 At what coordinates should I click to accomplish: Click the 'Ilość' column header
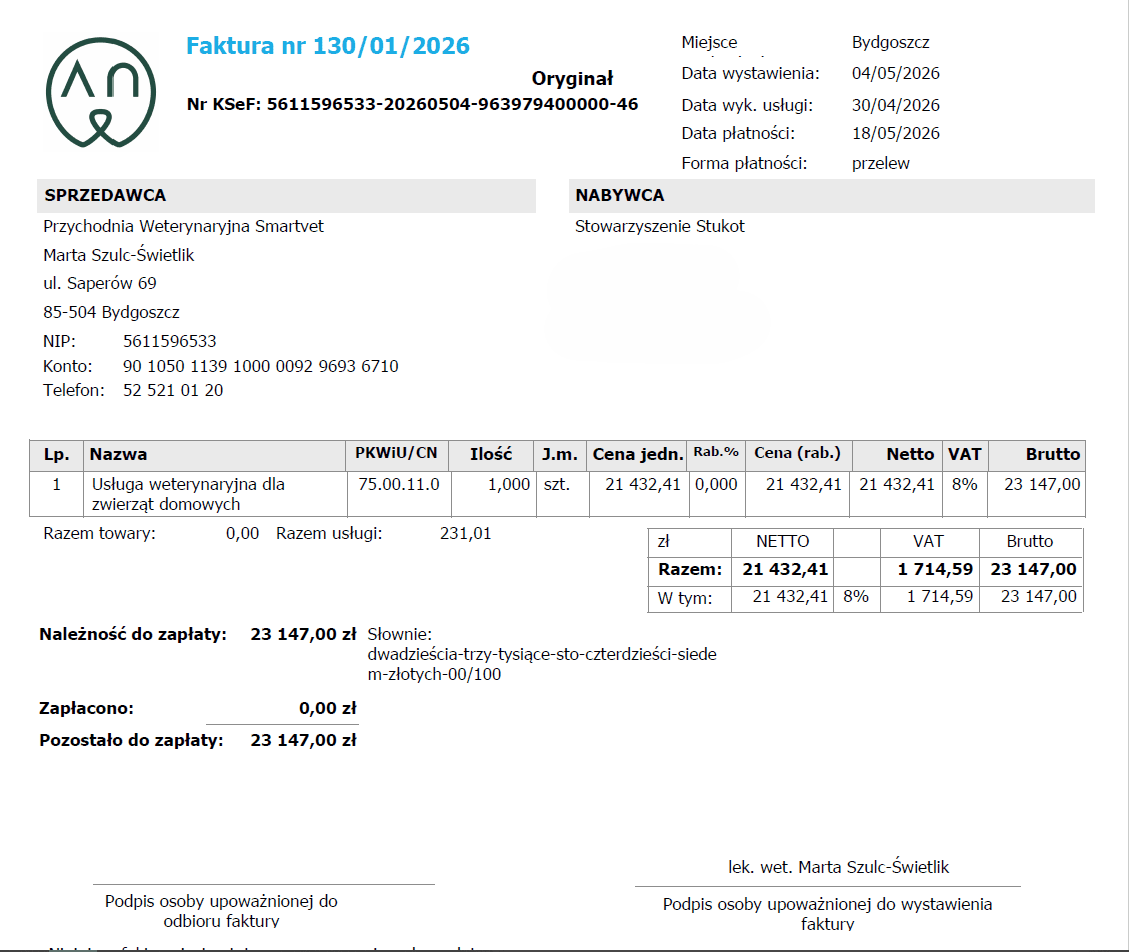tap(491, 454)
